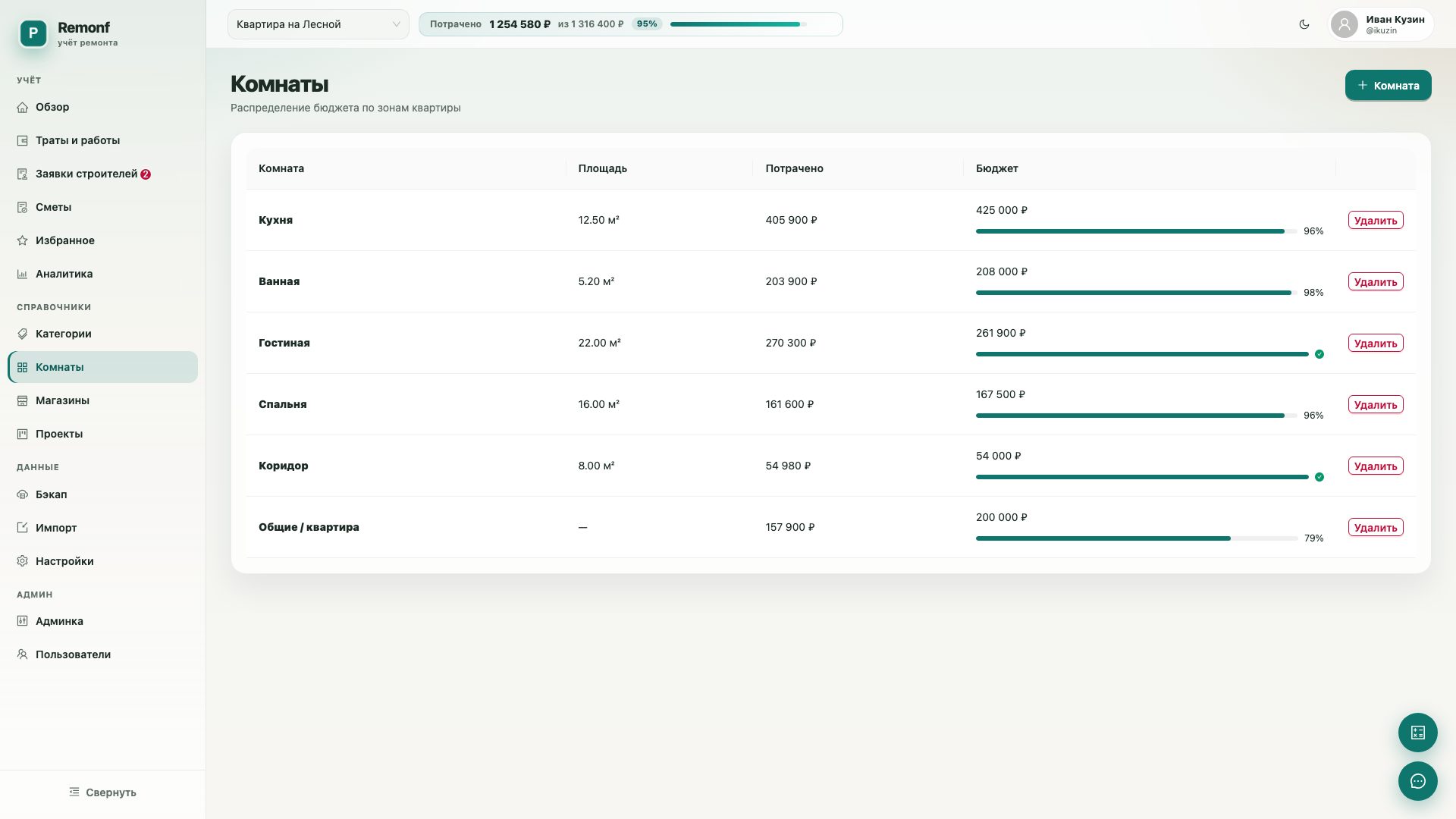The image size is (1456, 819).
Task: Click the Remonf logo icon
Action: pyautogui.click(x=33, y=33)
